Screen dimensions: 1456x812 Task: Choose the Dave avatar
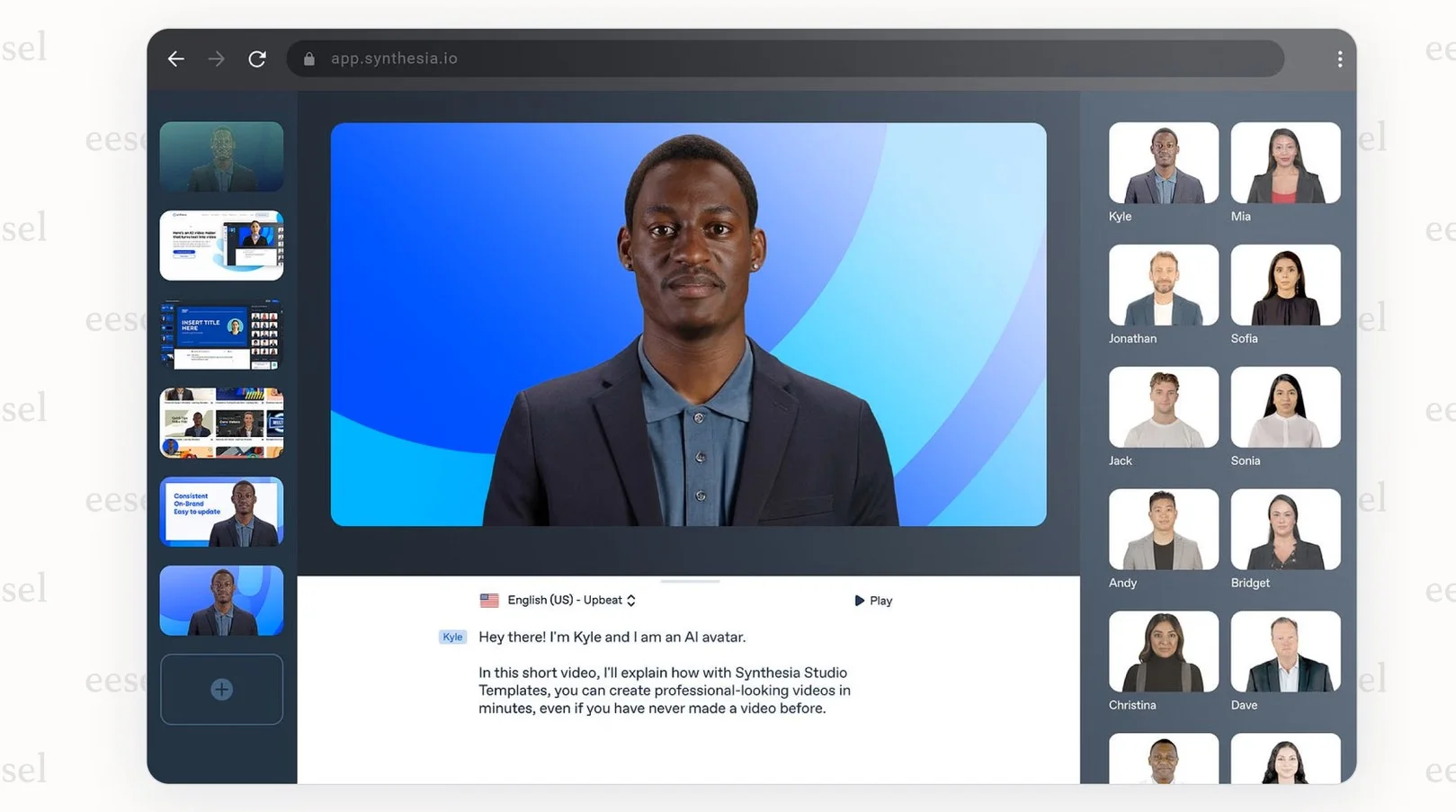point(1285,652)
